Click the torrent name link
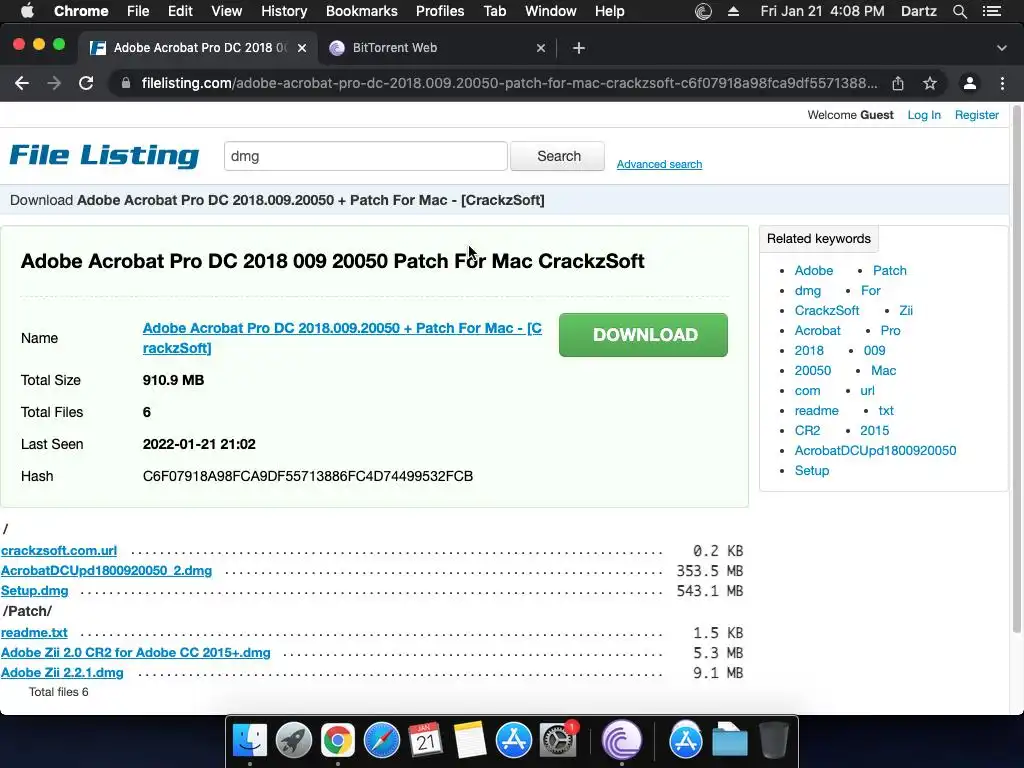1024x768 pixels. [x=342, y=338]
